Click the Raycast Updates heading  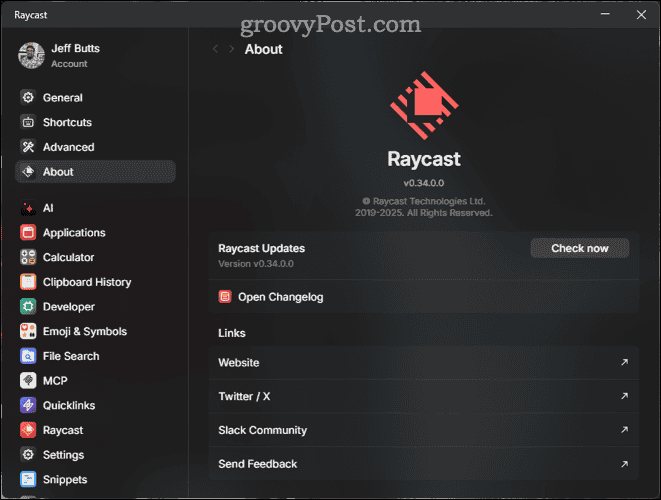coord(261,248)
